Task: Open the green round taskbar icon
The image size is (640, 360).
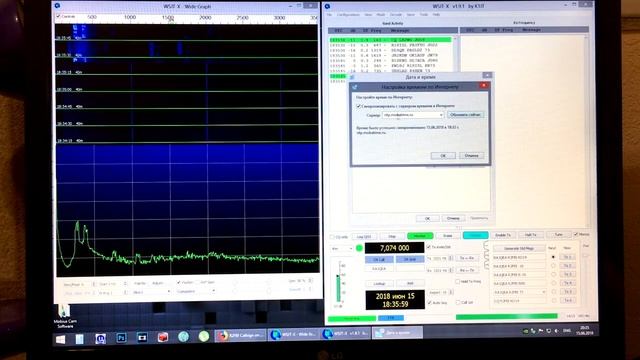Action: pos(204,336)
